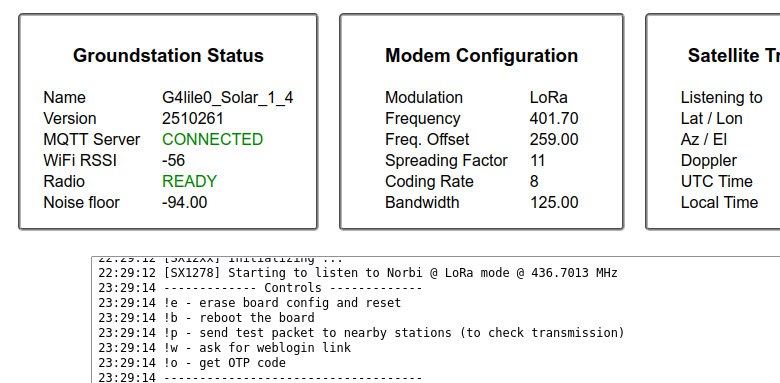Click the WiFi RSSI label

pos(80,160)
